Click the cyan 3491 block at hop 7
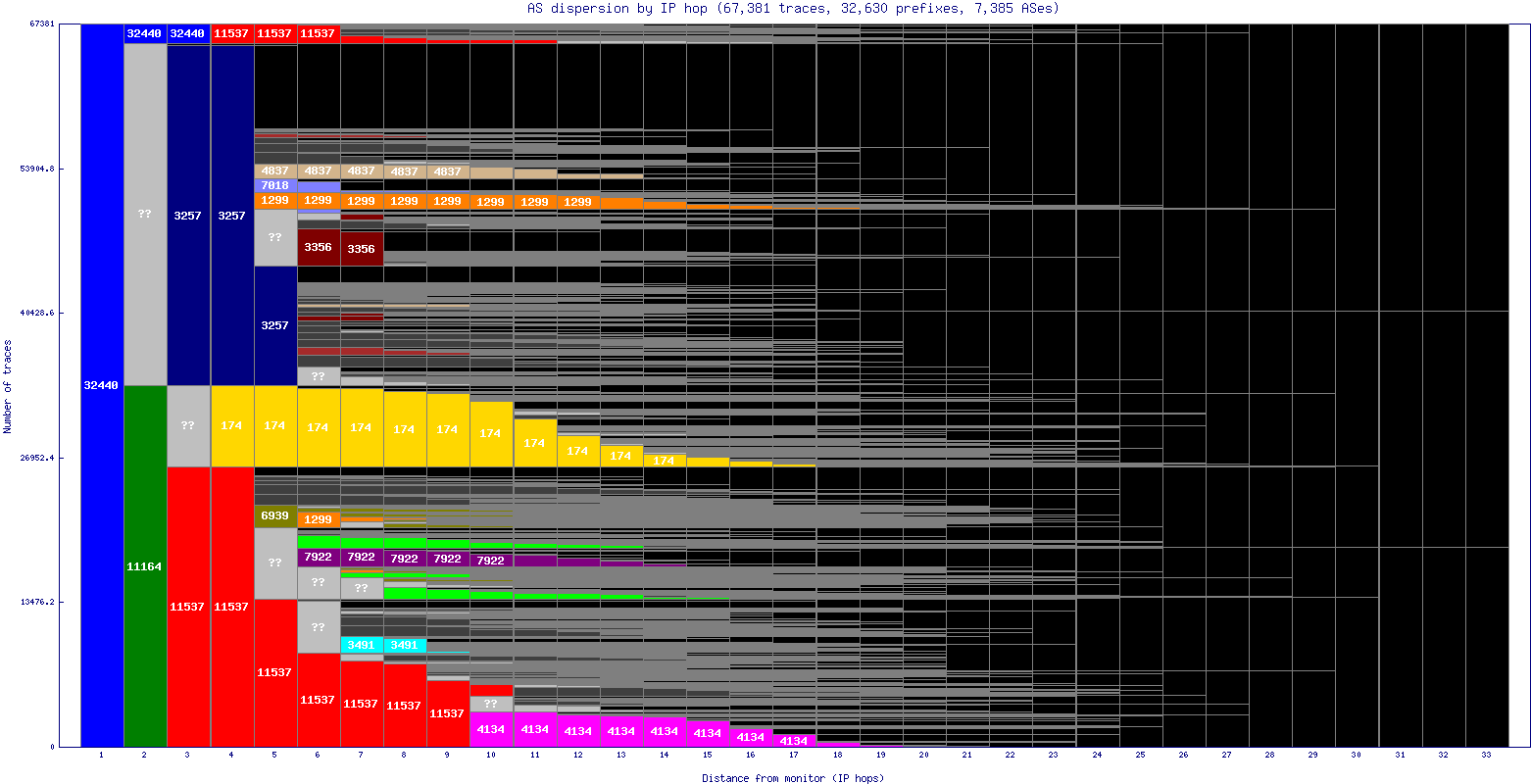 click(362, 645)
